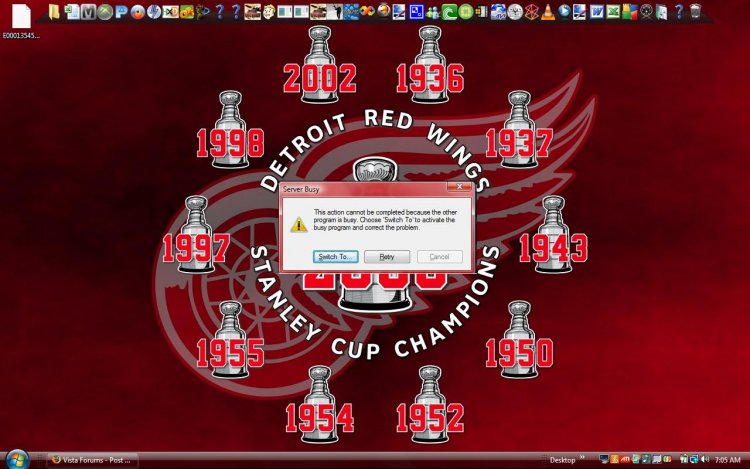Click the 7:05 AM taskbar clock
Viewport: 750px width, 469px height.
(x=728, y=460)
